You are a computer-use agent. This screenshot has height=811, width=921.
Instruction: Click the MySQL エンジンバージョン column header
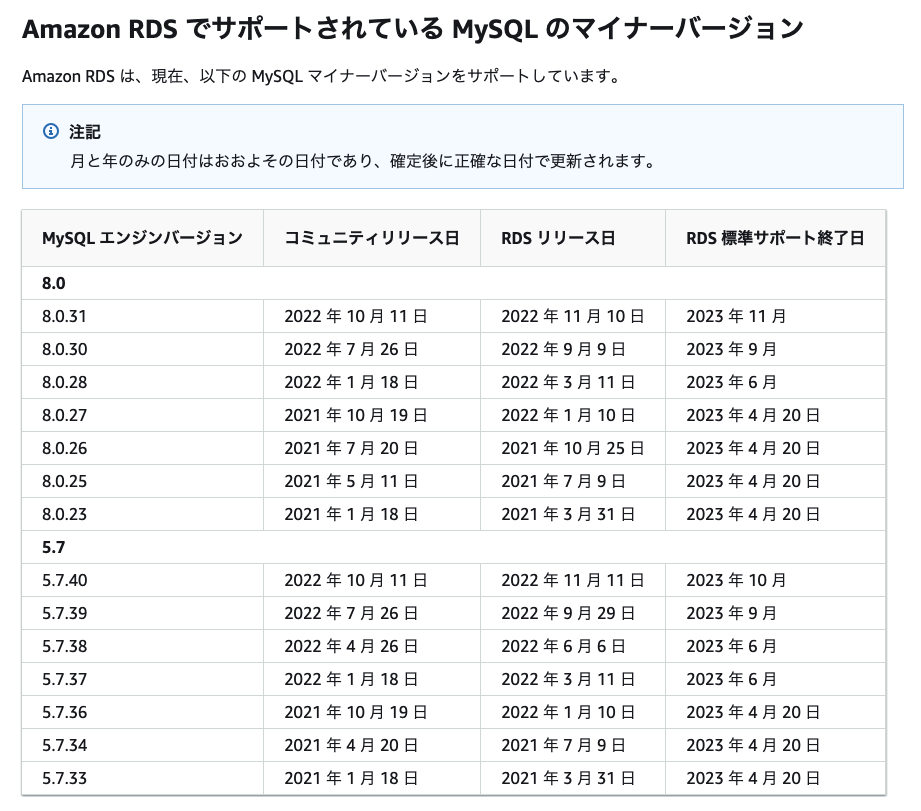142,238
